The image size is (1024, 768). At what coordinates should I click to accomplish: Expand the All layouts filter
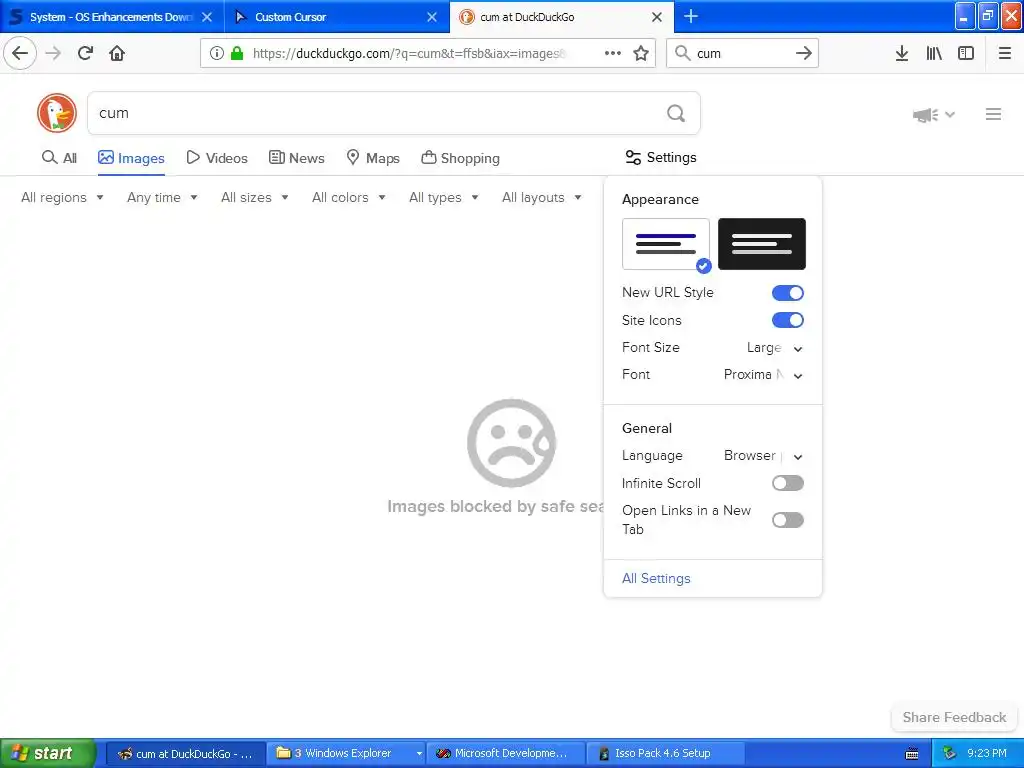coord(541,197)
